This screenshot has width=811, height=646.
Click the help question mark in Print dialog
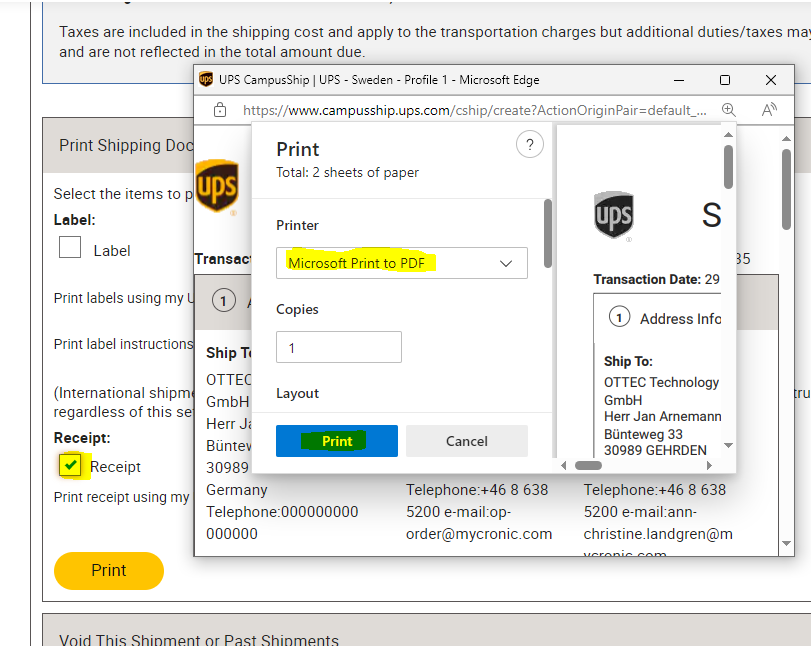pyautogui.click(x=530, y=144)
